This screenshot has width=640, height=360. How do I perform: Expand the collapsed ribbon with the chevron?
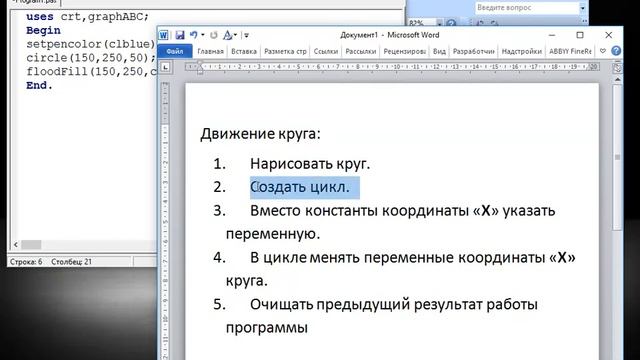[603, 51]
